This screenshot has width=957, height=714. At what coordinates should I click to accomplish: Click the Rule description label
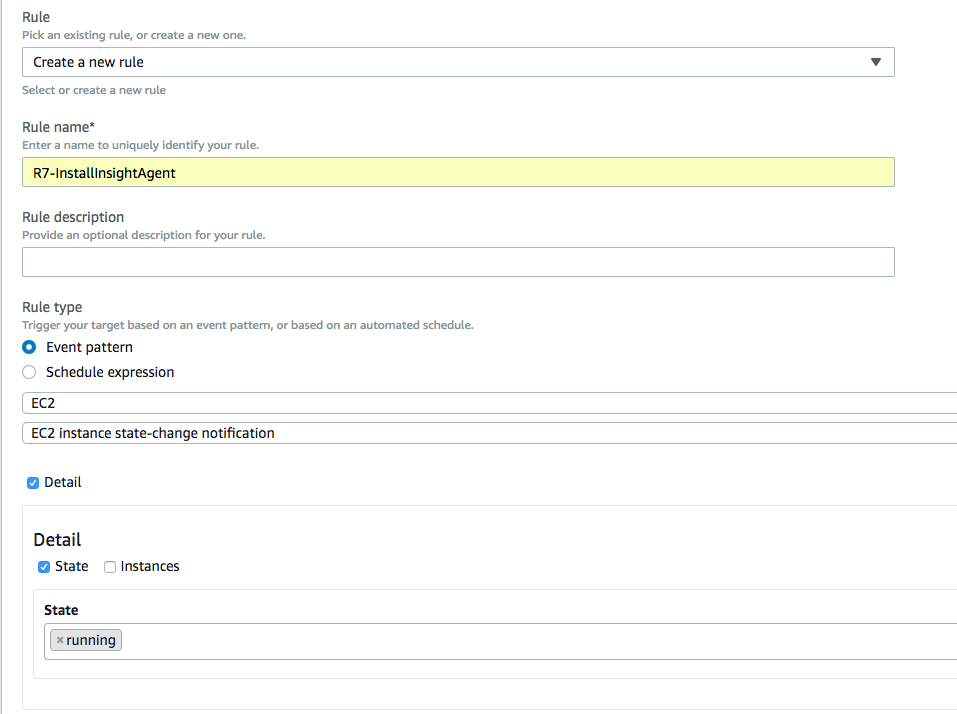[73, 217]
